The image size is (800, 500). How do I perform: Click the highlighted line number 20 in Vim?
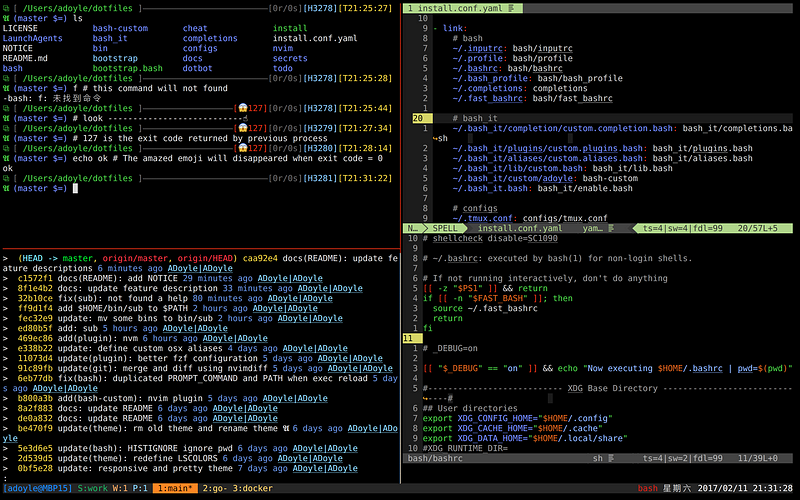coord(416,118)
